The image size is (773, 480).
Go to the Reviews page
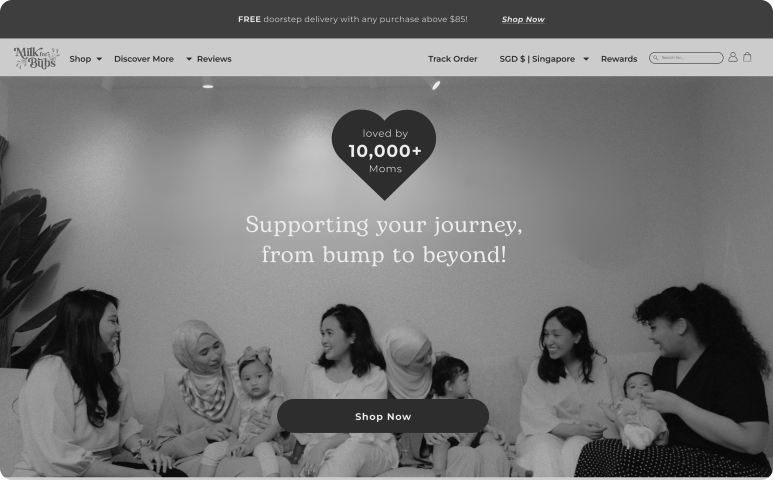[x=214, y=59]
